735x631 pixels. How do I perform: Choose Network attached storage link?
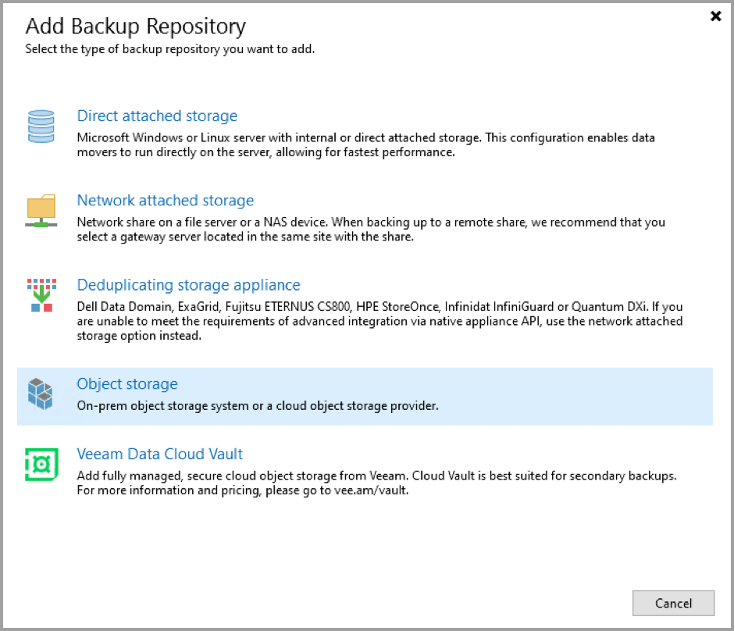[165, 200]
